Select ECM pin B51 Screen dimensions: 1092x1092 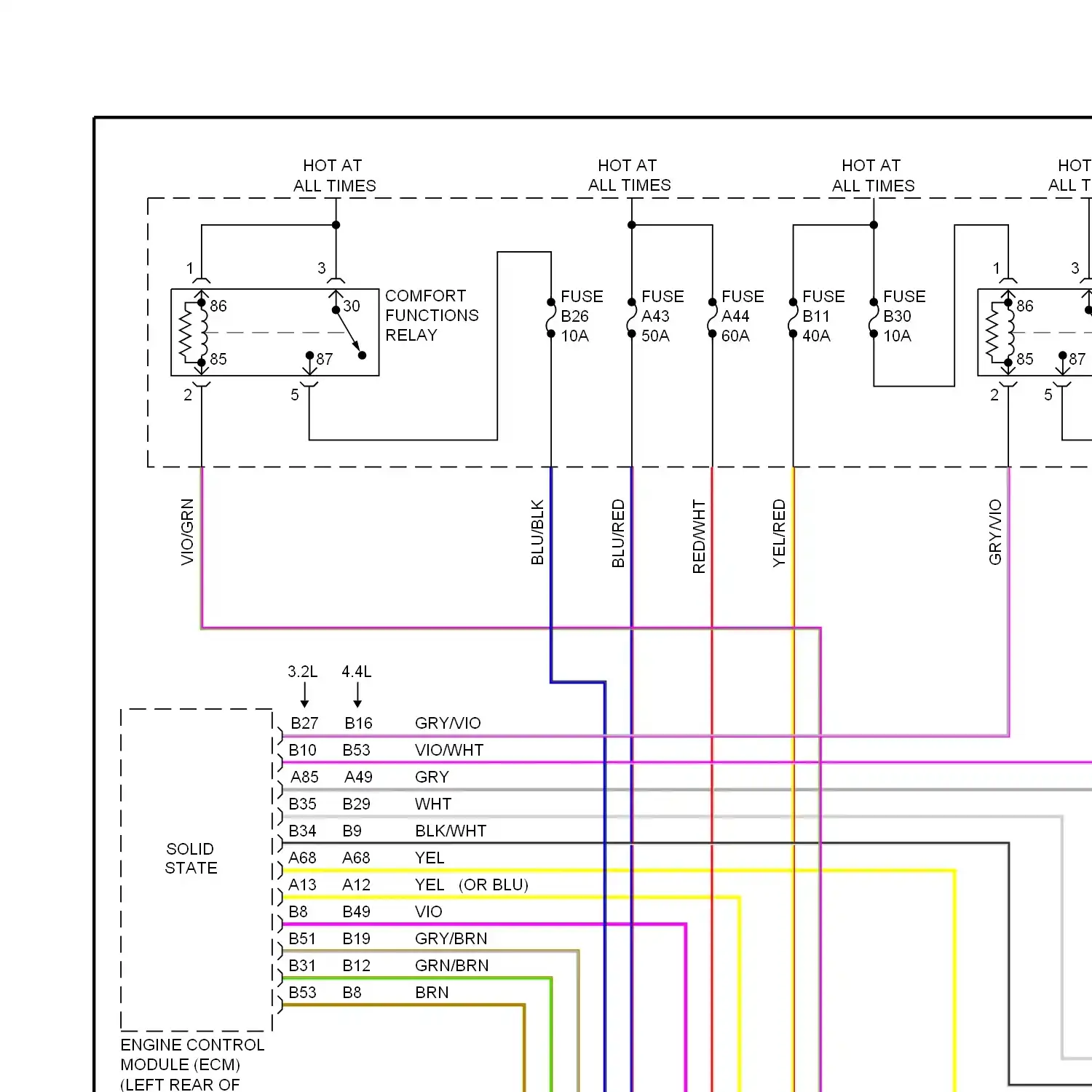(302, 938)
